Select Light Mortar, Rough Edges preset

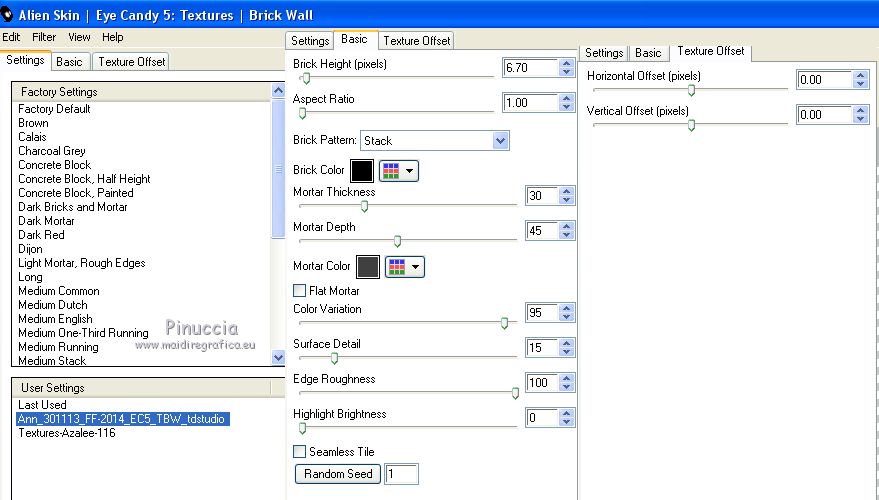tap(82, 263)
